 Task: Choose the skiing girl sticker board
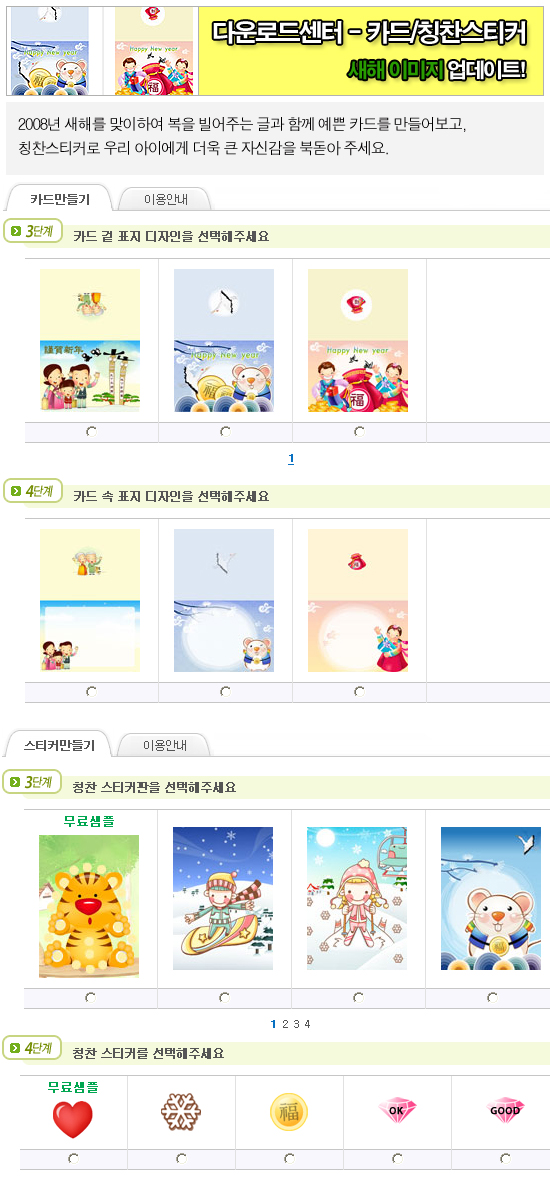(357, 899)
